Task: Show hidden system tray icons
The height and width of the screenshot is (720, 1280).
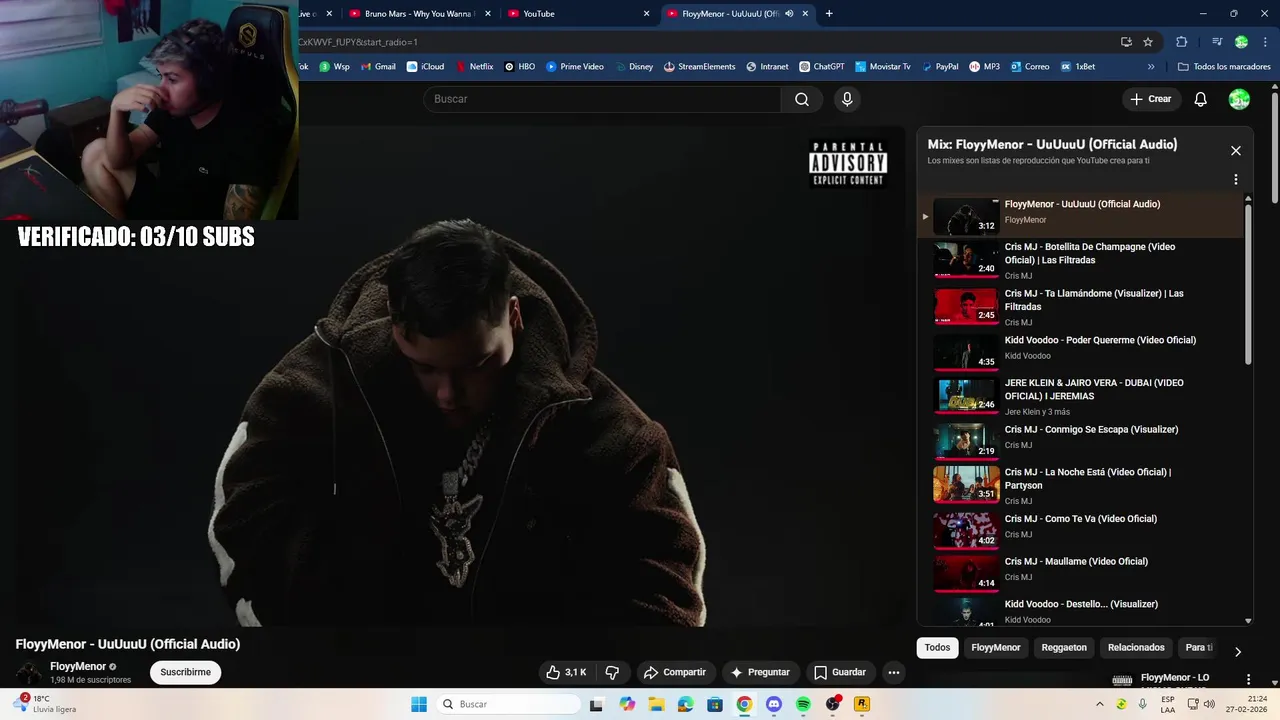Action: pos(1100,704)
